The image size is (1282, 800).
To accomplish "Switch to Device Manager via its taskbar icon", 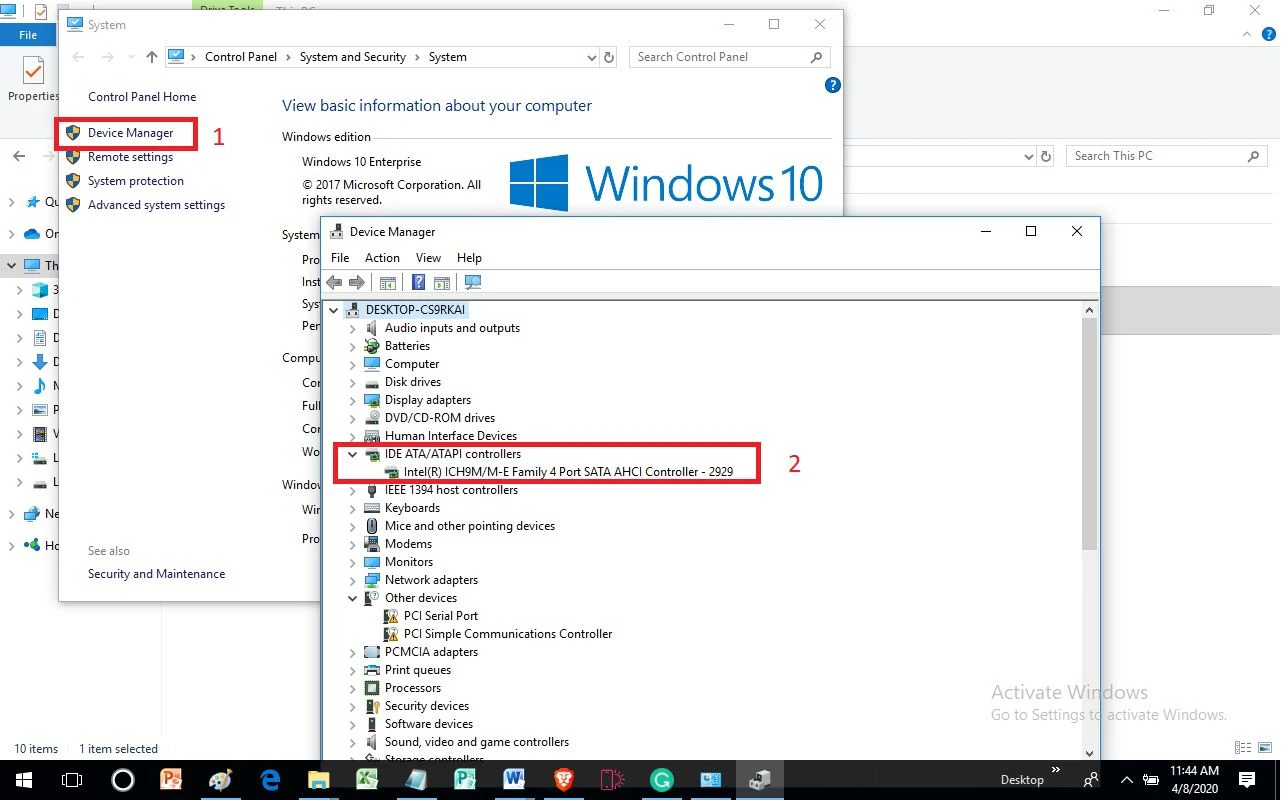I will 759,779.
